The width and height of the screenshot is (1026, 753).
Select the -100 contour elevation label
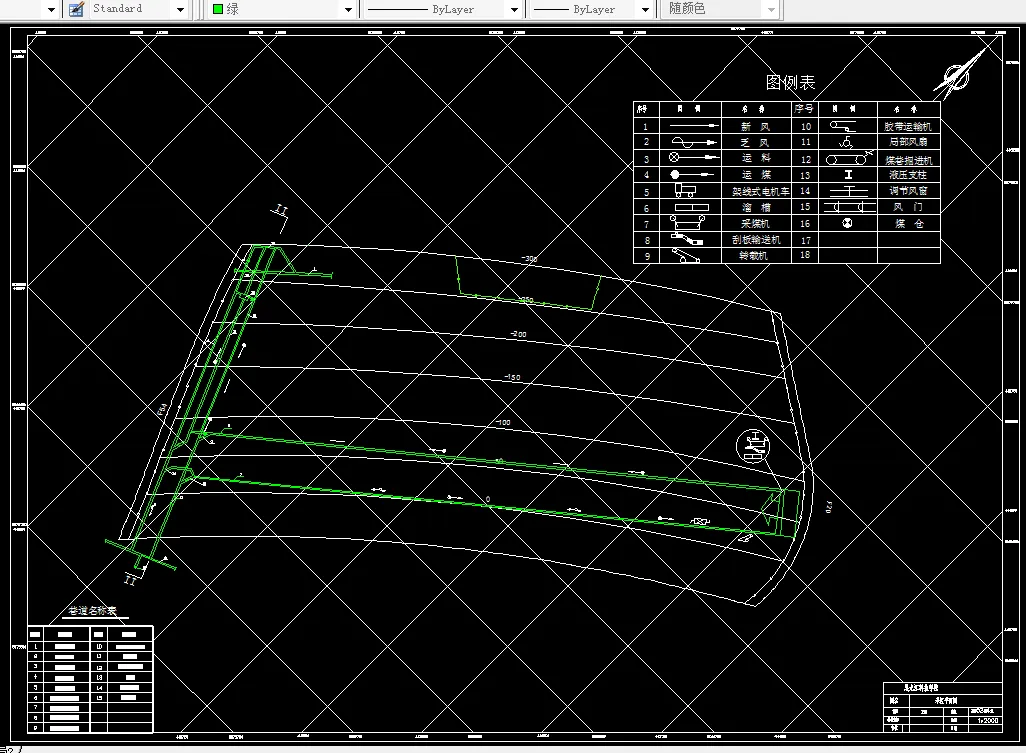pos(503,423)
